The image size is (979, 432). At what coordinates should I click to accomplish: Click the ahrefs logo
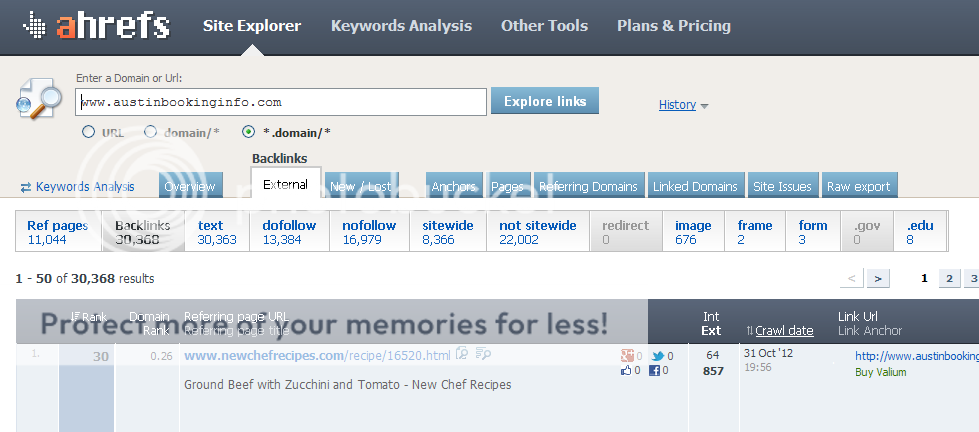(96, 26)
